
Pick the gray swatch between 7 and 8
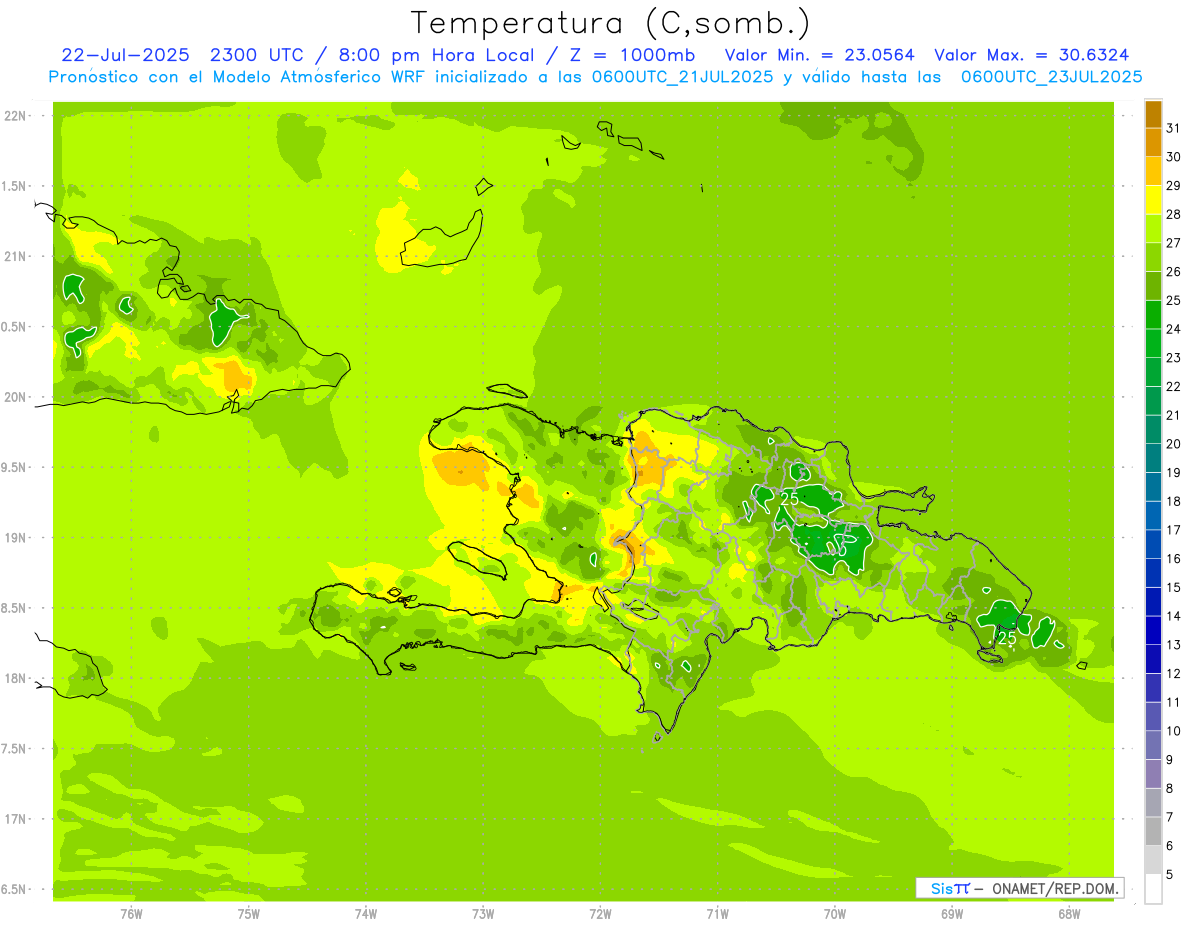1153,802
